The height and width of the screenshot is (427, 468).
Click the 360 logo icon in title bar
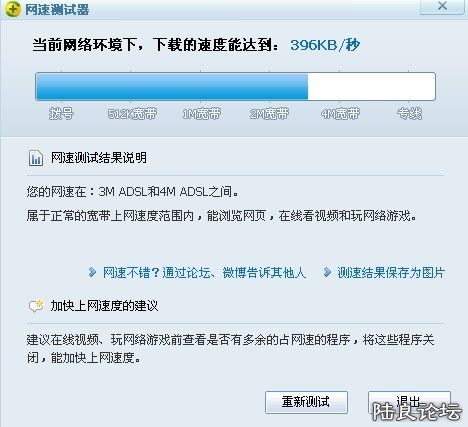click(12, 8)
